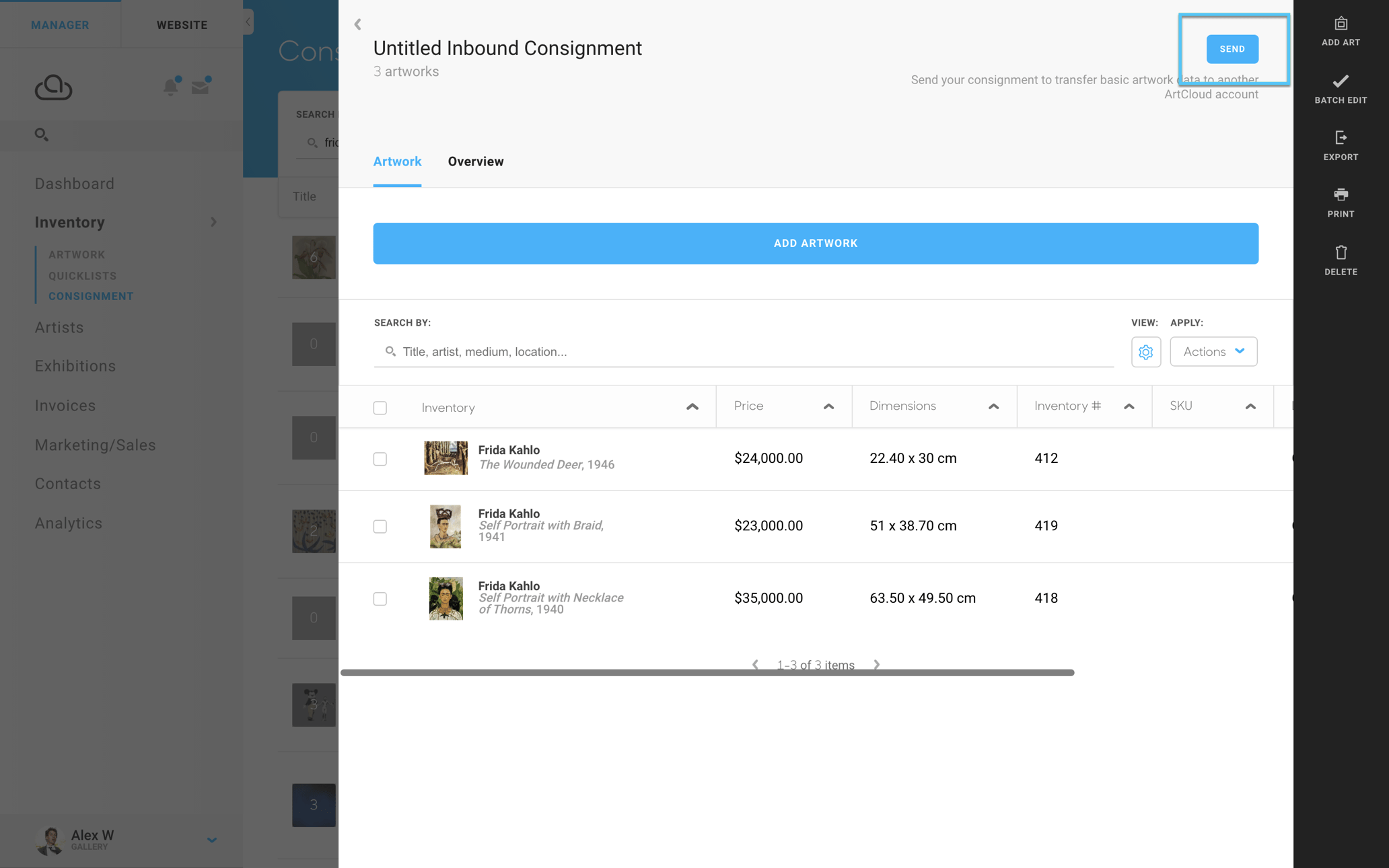
Task: Sort by the Price column chevron
Action: tap(827, 406)
